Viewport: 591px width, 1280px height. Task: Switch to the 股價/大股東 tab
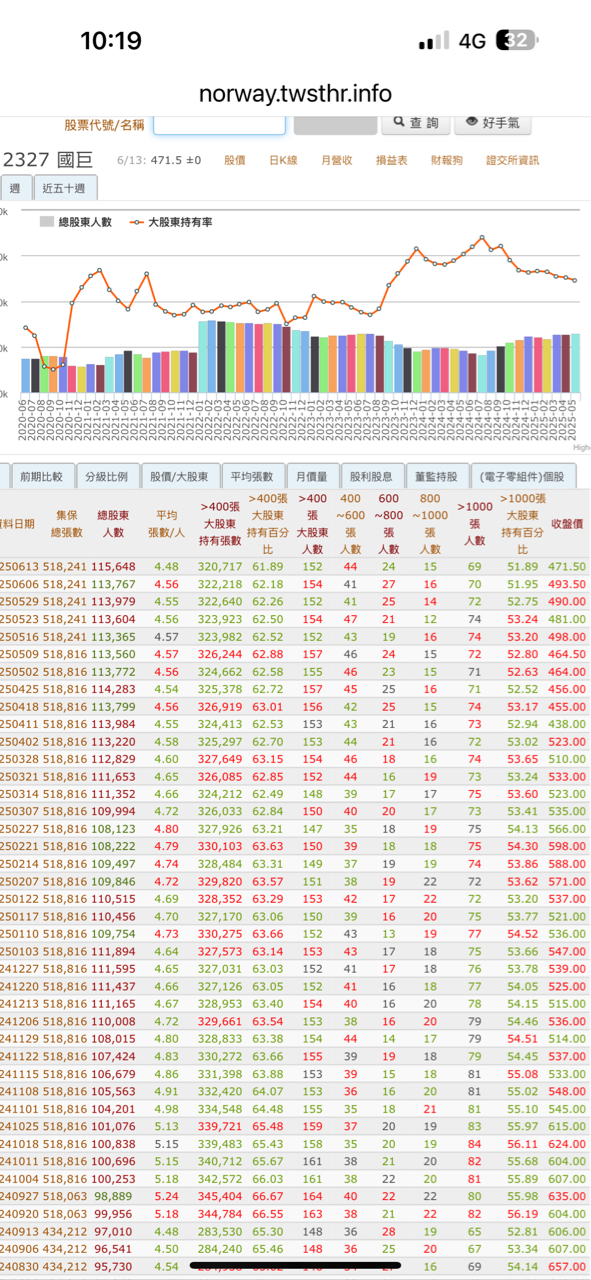[179, 476]
